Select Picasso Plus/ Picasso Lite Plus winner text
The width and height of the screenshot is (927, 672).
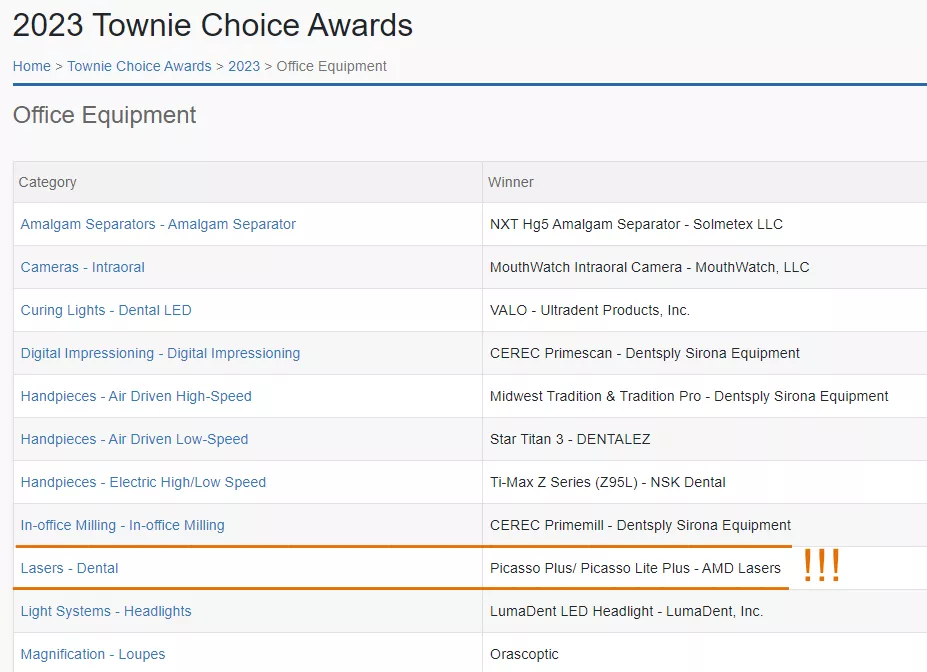click(636, 569)
